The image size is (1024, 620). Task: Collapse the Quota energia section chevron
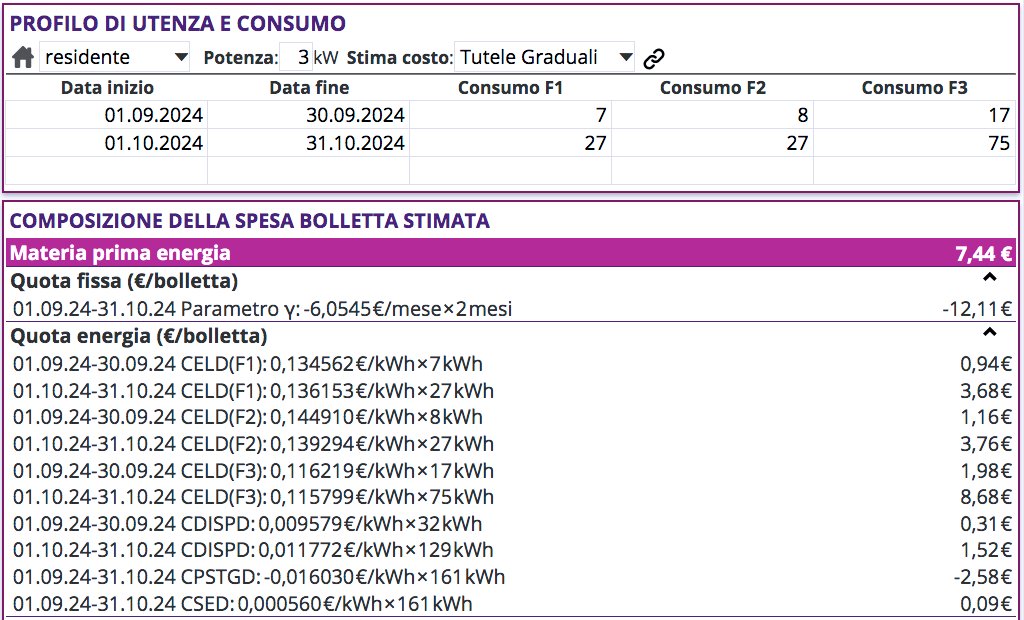[990, 334]
